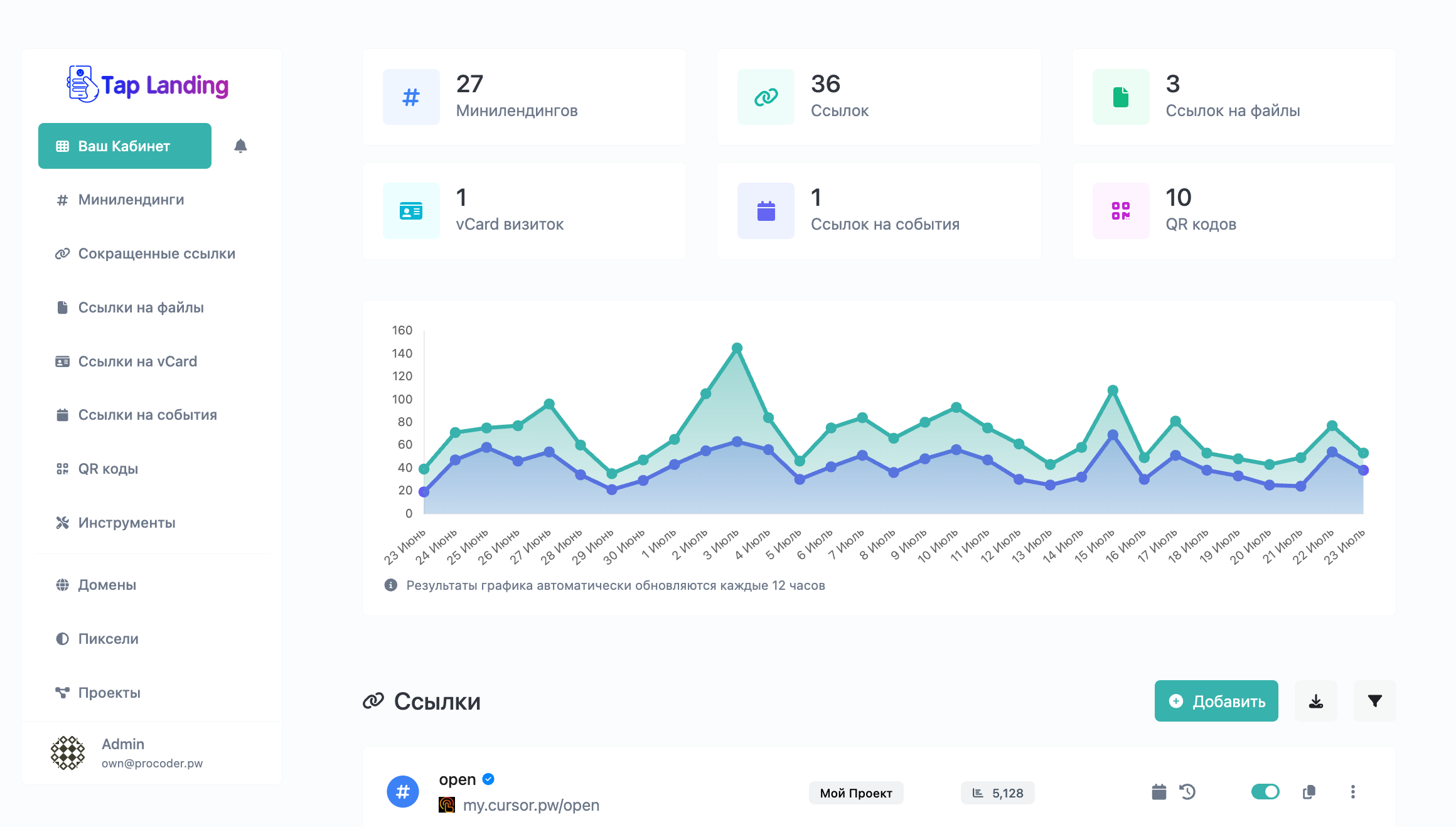Click the 3 Июль peak data point
The width and height of the screenshot is (1456, 827).
coord(737,348)
